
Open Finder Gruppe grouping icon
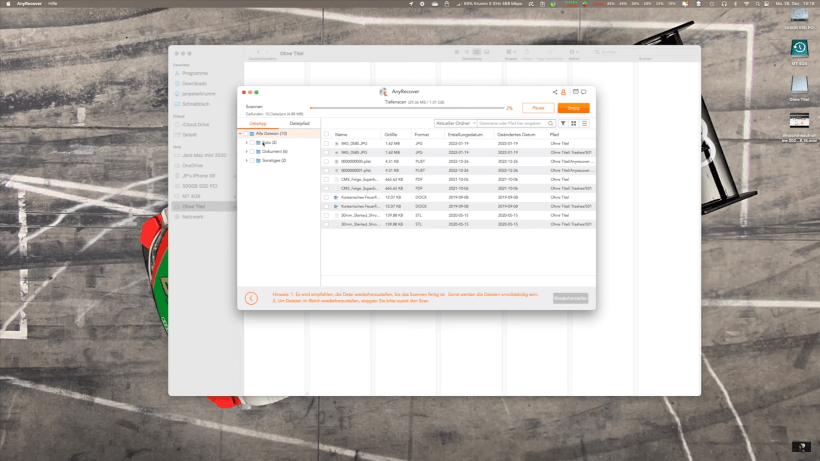coord(510,52)
